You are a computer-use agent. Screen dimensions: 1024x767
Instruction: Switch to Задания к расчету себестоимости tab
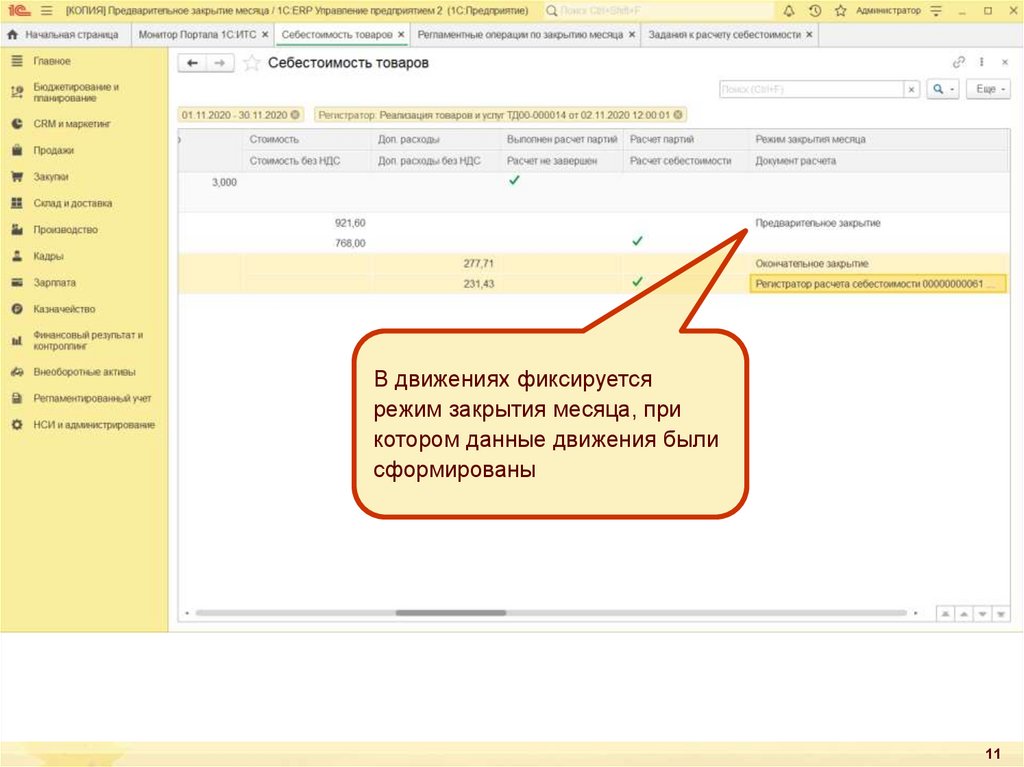[723, 34]
